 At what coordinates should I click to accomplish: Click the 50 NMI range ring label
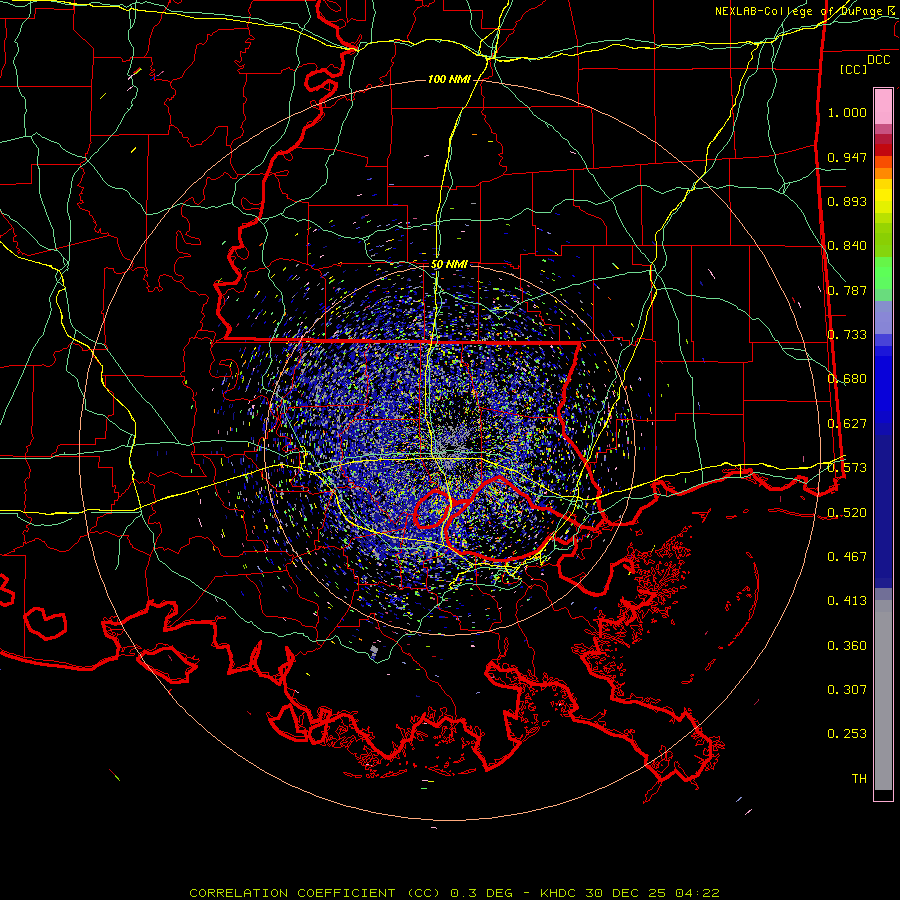pos(449,264)
